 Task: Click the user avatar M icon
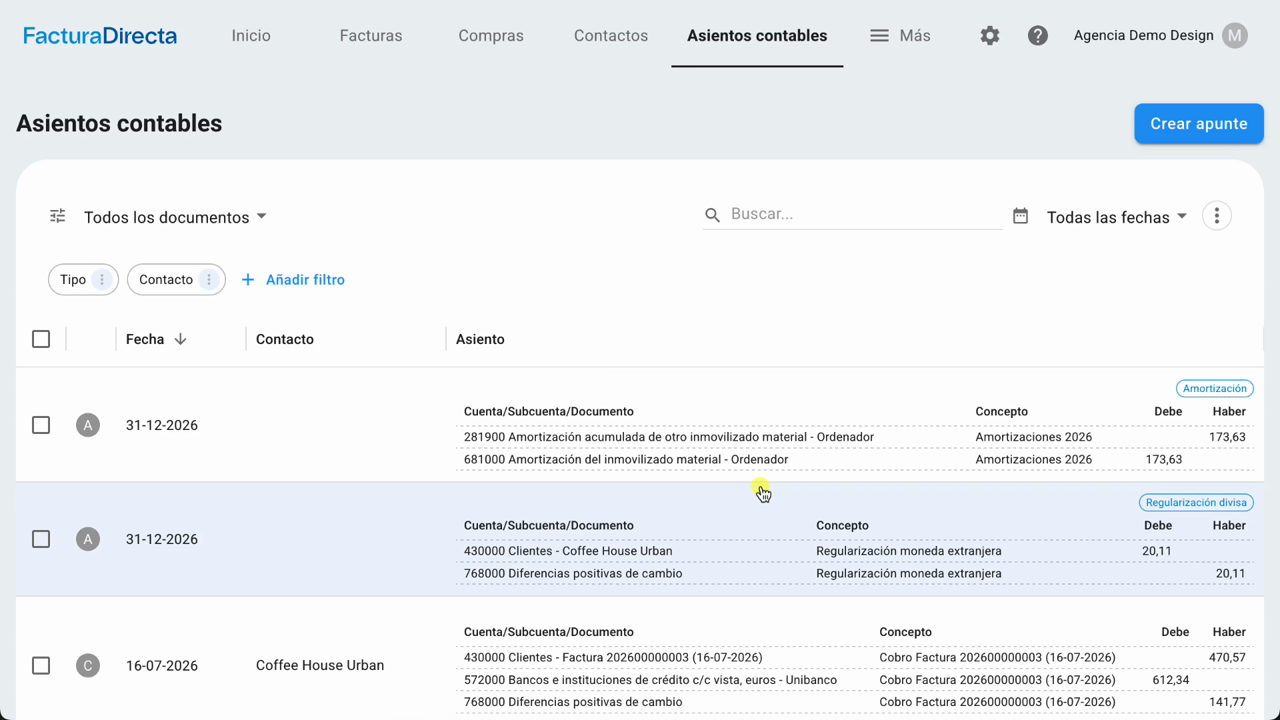[1235, 36]
